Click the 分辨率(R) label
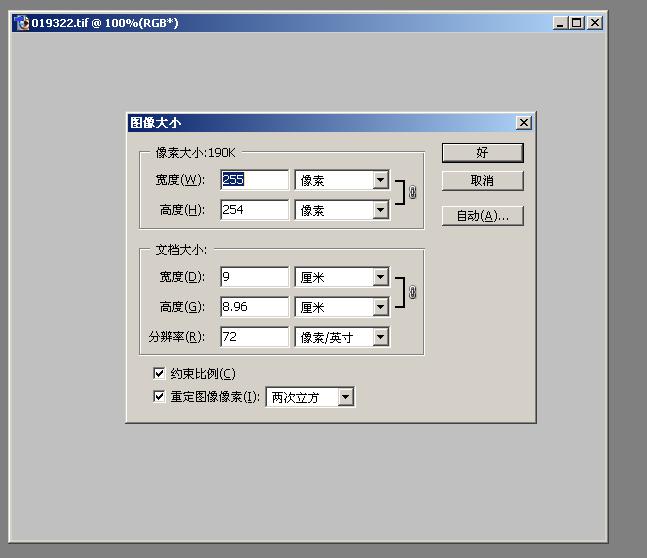 (x=177, y=337)
